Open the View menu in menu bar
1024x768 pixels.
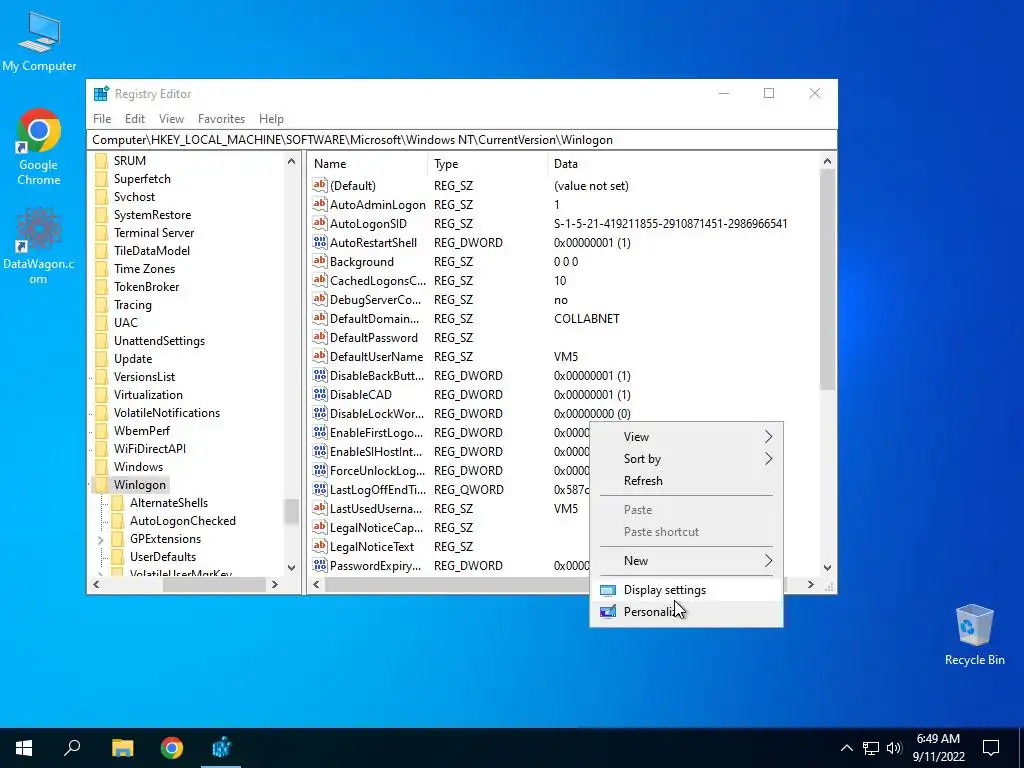(171, 119)
